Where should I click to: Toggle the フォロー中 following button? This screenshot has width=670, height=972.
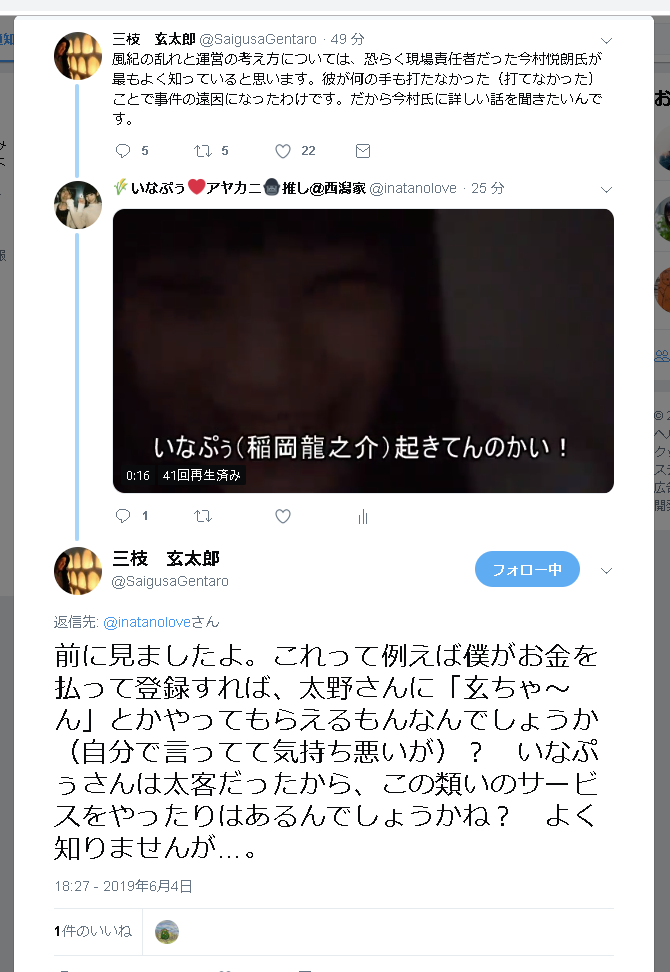pos(527,569)
